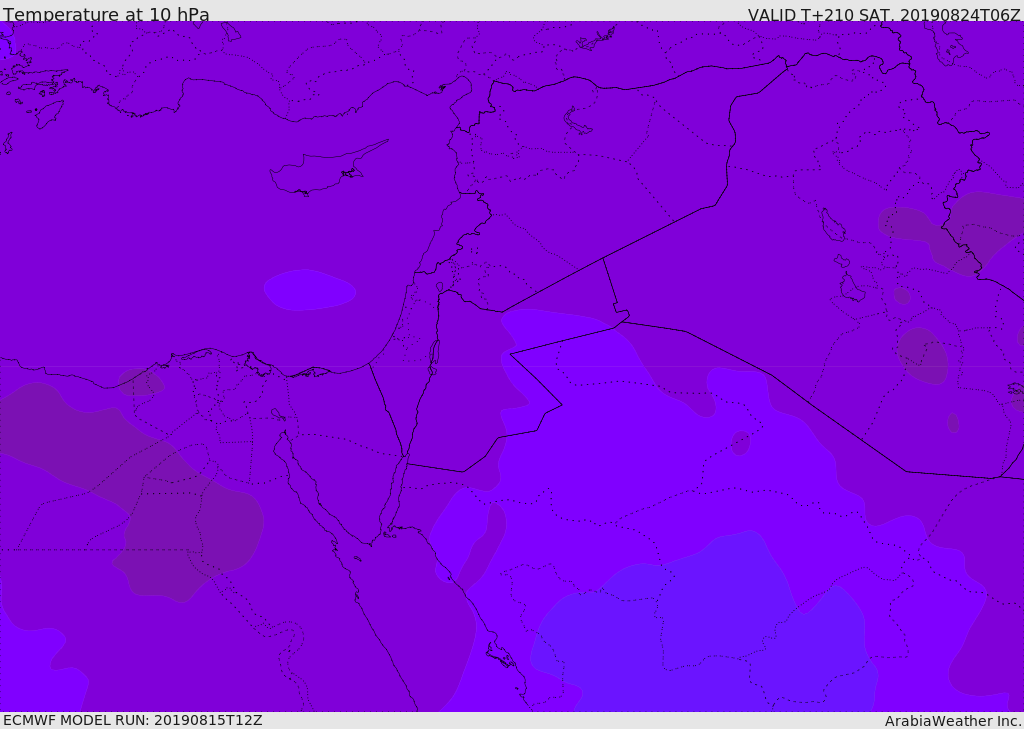Screen dimensions: 1024x729
Task: Click the 'ArabiaWeather Inc.' credit text
Action: (x=953, y=721)
